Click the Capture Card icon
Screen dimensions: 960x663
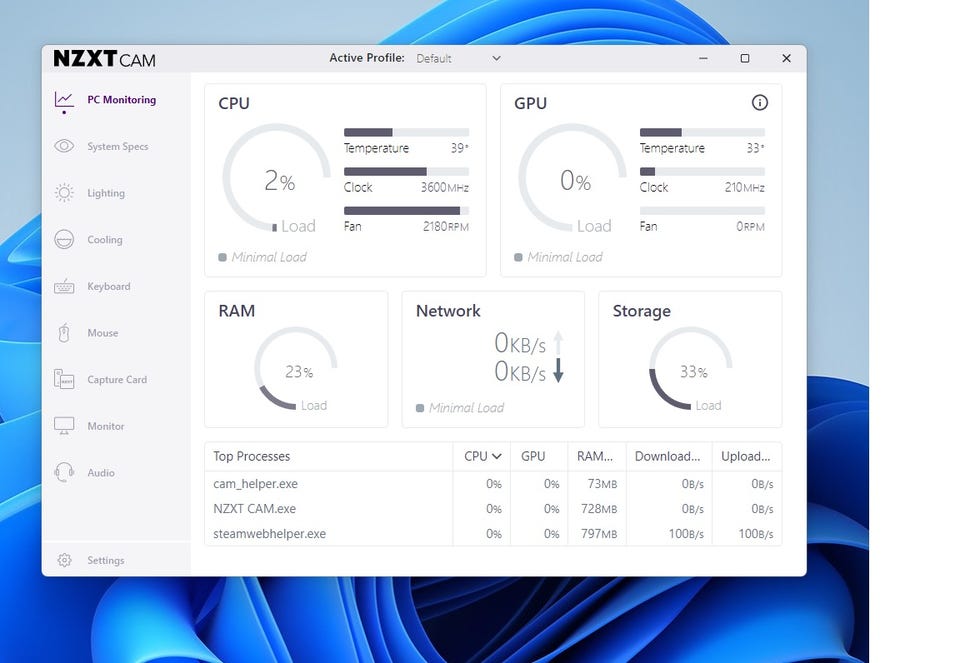coord(64,379)
